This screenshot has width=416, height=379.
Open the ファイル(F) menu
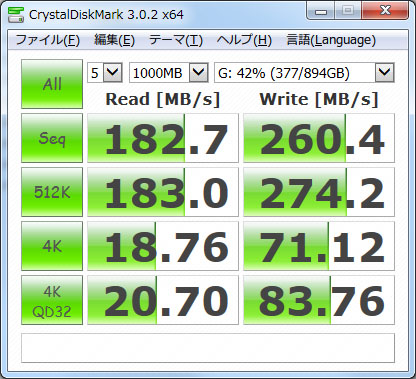(x=48, y=40)
